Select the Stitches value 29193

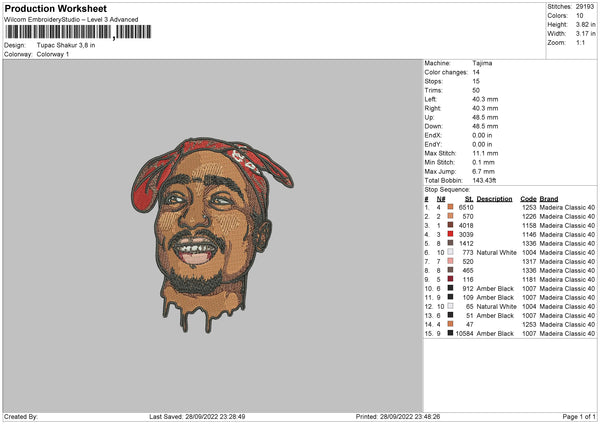click(585, 7)
